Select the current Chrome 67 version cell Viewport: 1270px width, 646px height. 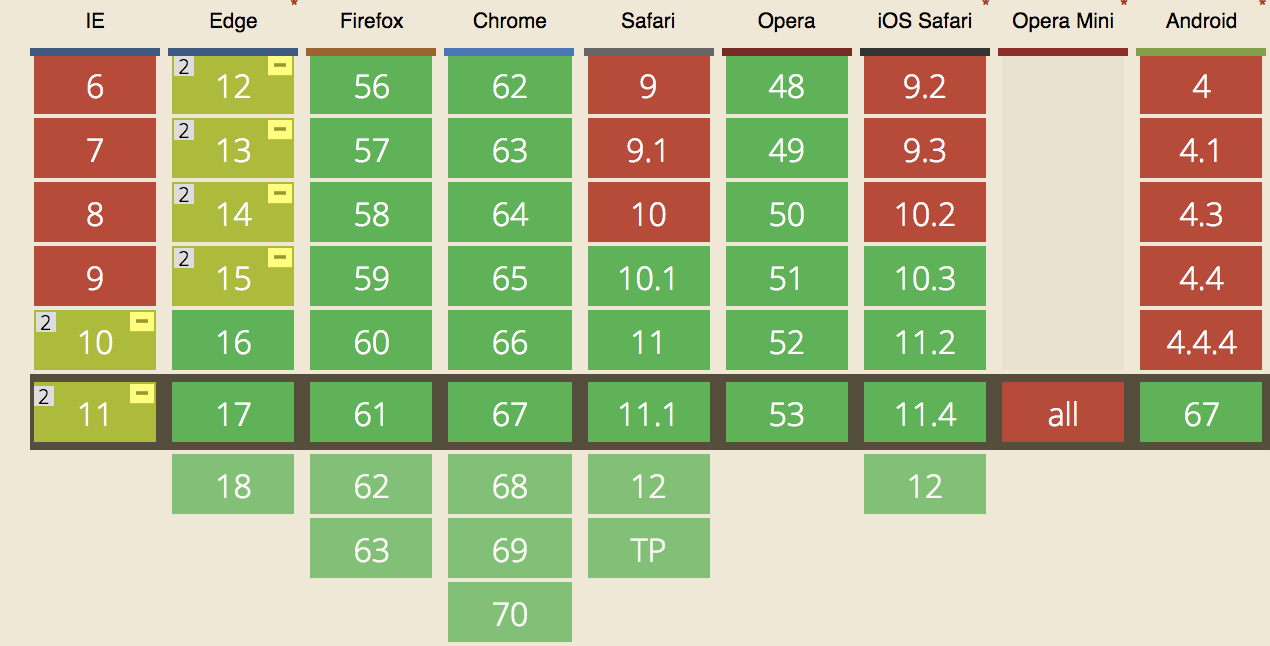pos(510,412)
